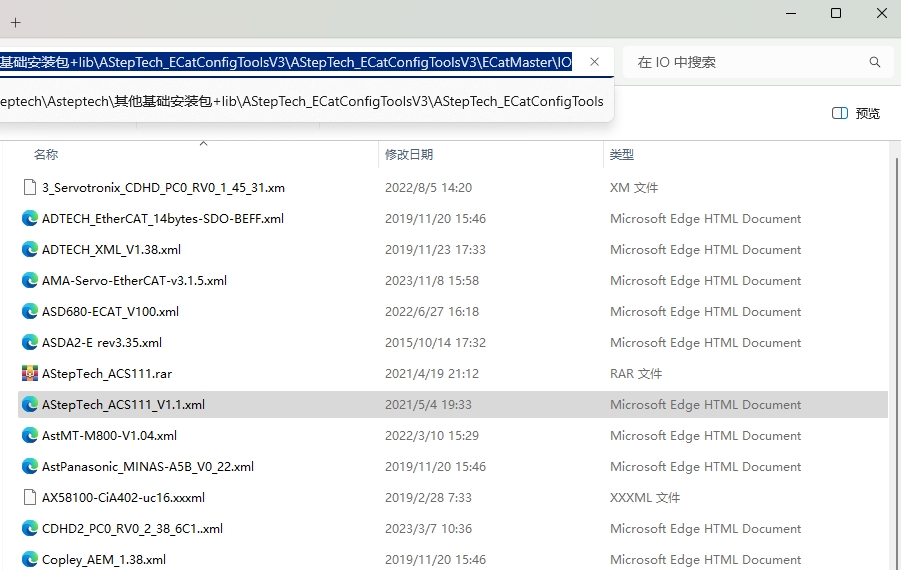Select file name 3_Servotronix_CDHD_PC0_RV0_1_45_31.xm

(163, 188)
